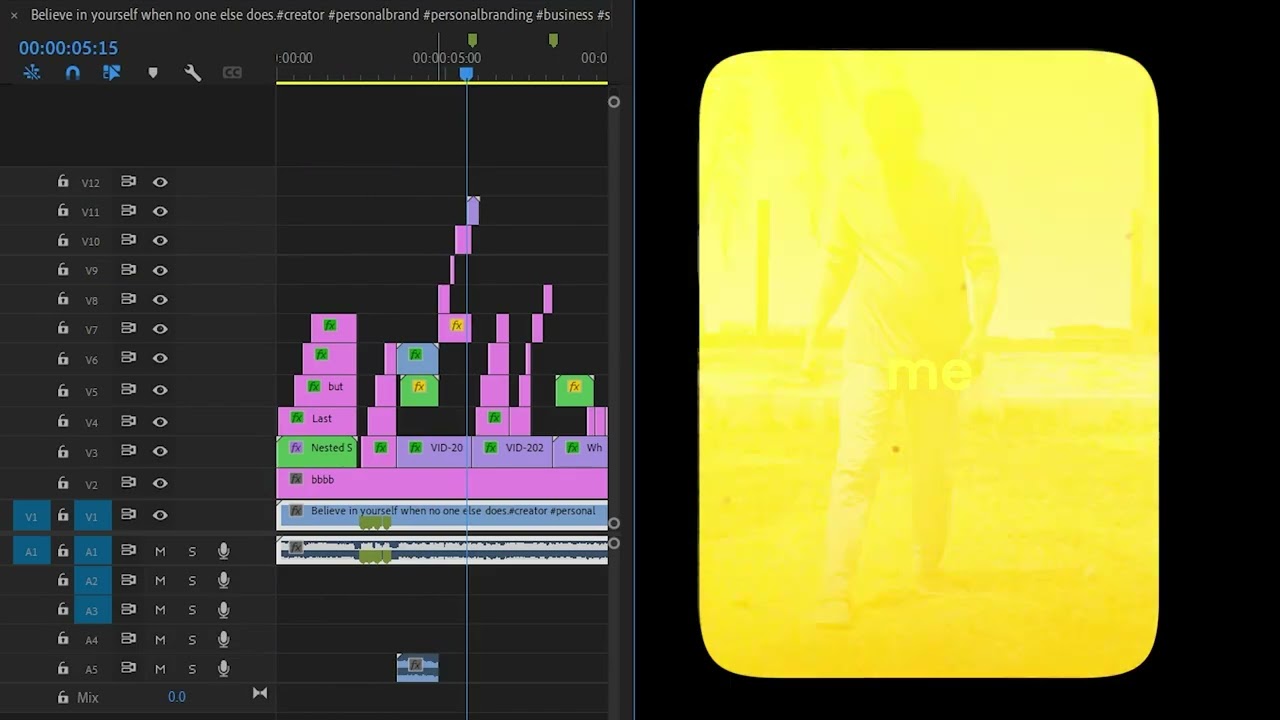1280x720 pixels.
Task: Enable voice-over record on A3
Action: pos(224,609)
